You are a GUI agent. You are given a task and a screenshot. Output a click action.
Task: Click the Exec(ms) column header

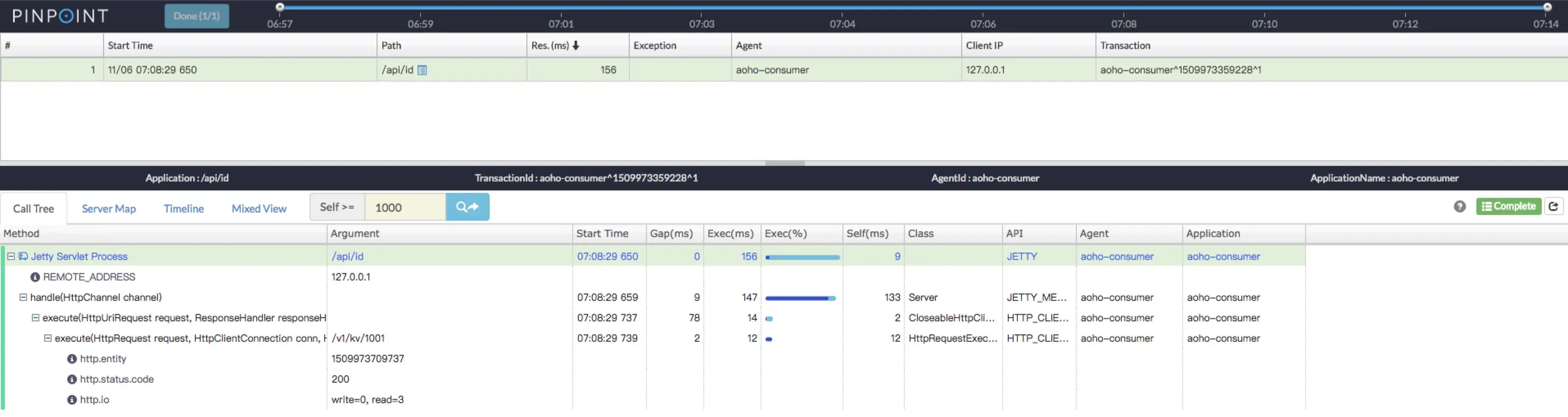[732, 234]
